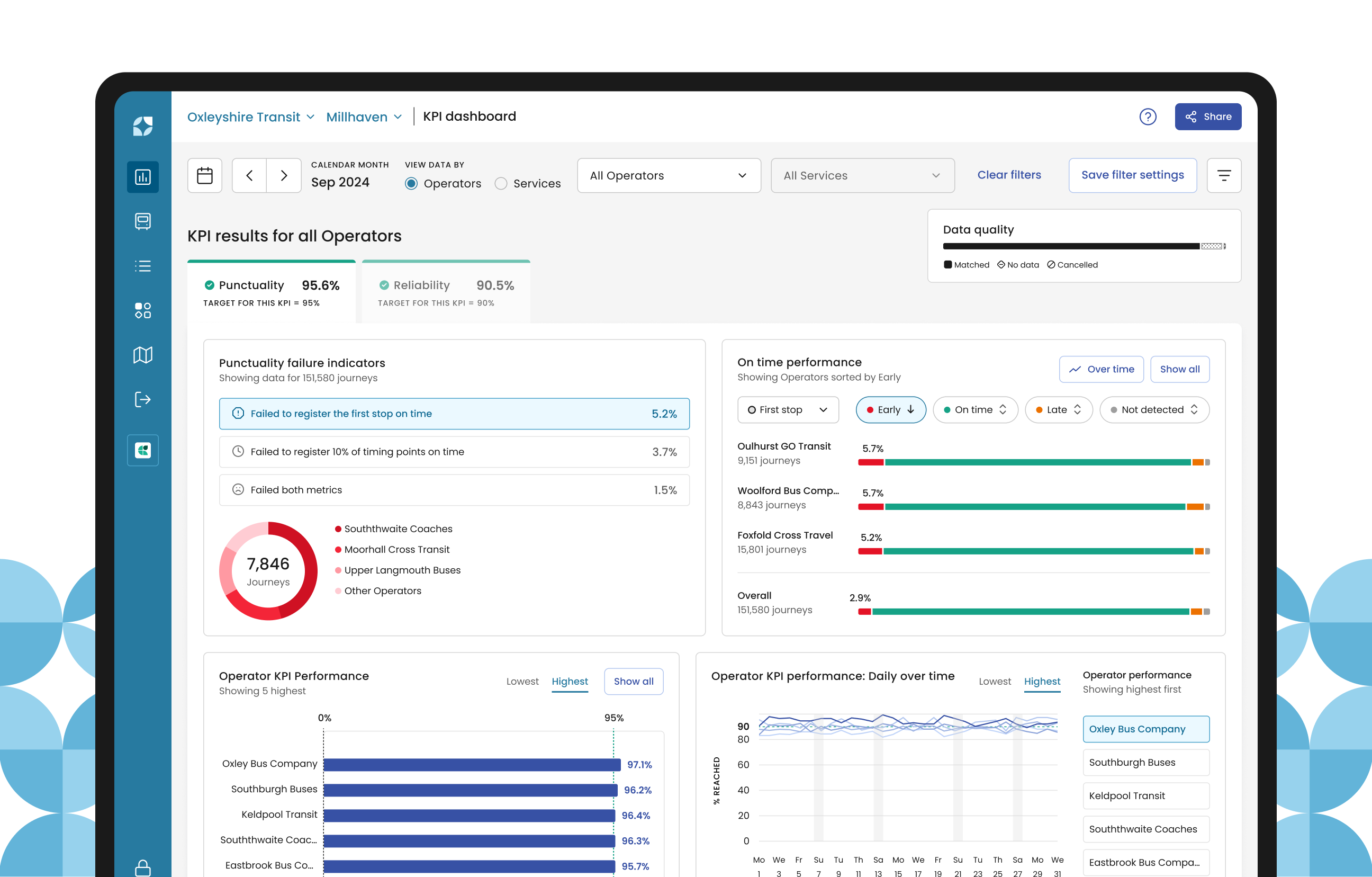Expand the All Operators dropdown
The image size is (1372, 877).
pos(669,176)
